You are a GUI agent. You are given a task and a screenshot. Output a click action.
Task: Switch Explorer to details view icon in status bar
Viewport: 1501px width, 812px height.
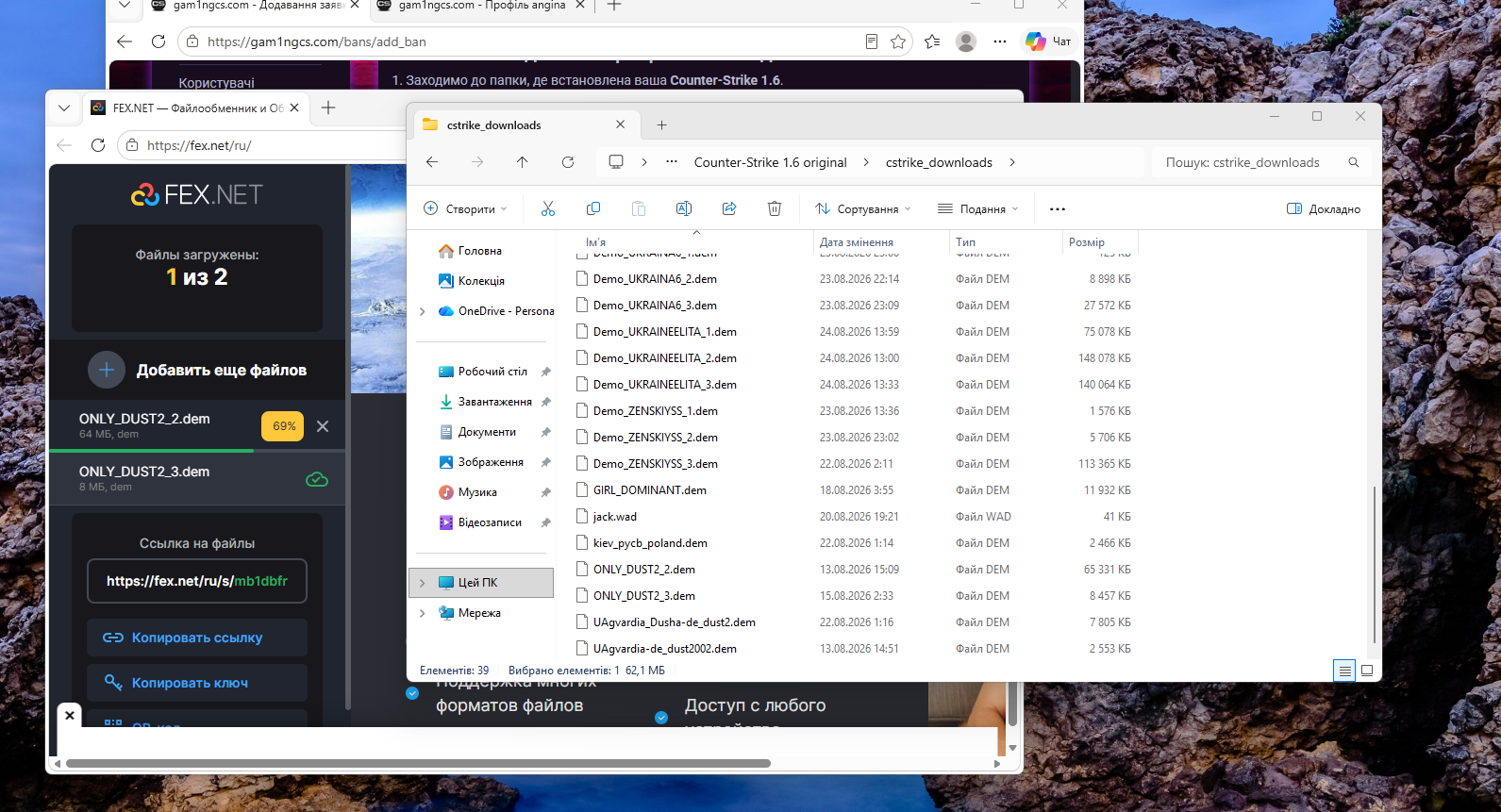coord(1344,671)
